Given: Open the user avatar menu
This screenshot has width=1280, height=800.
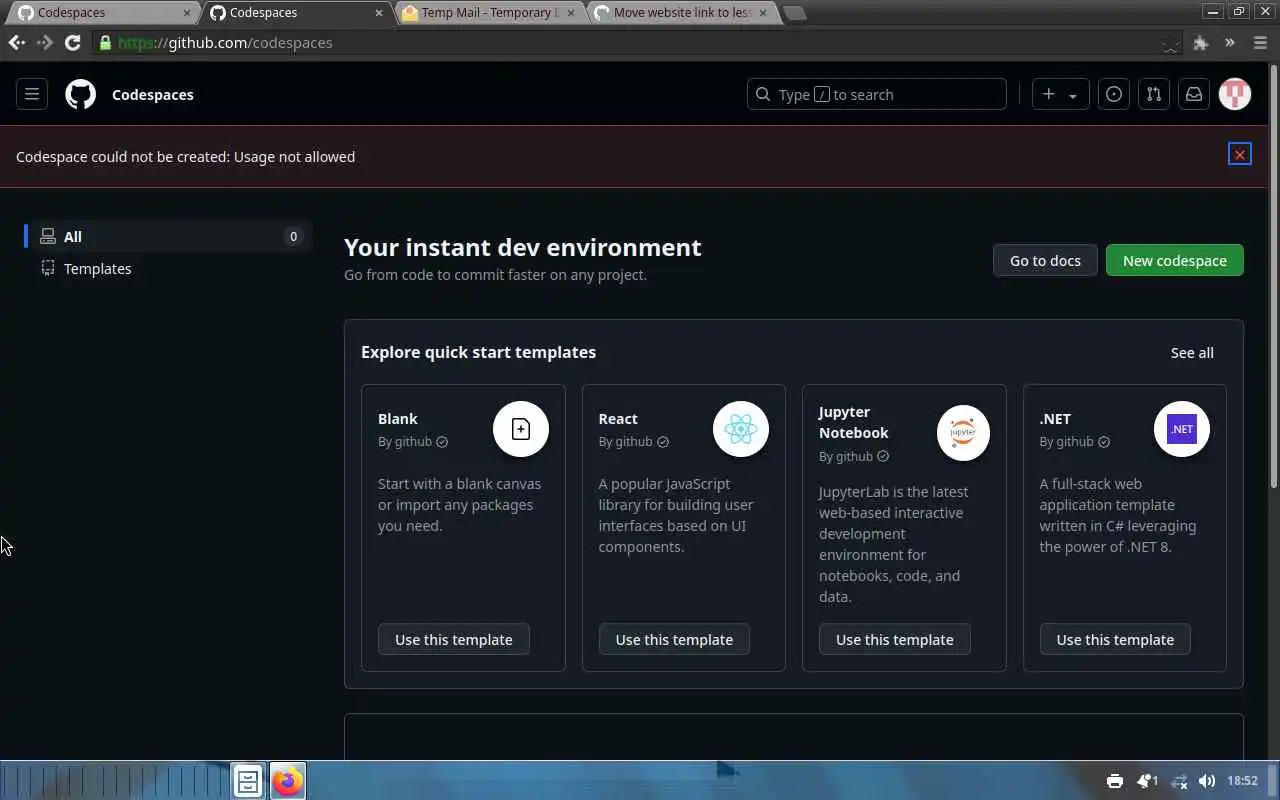Looking at the screenshot, I should pos(1235,94).
